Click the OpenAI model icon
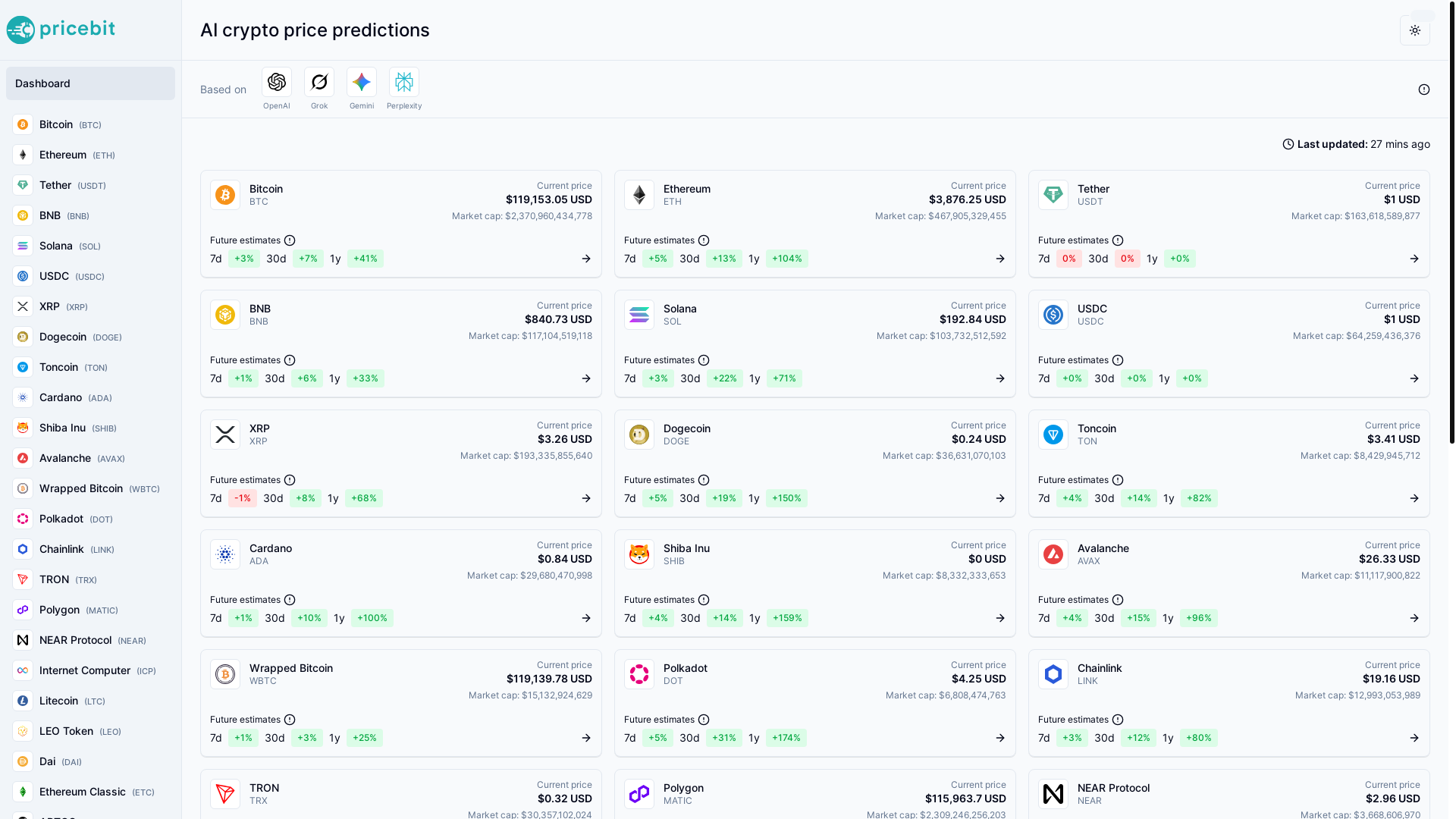The image size is (1456, 819). click(277, 82)
